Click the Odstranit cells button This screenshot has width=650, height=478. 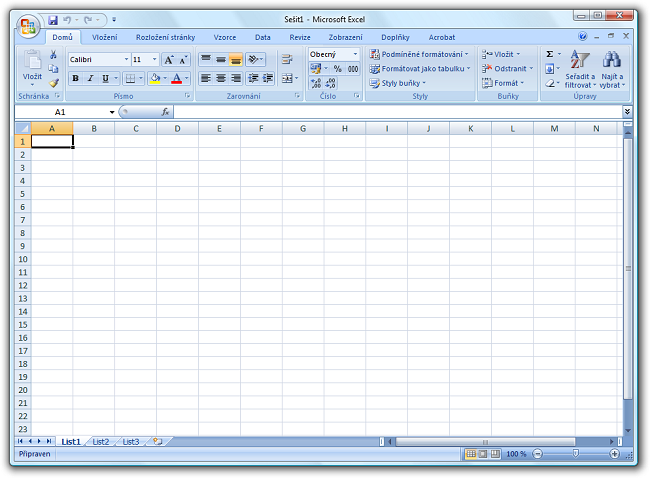click(507, 69)
